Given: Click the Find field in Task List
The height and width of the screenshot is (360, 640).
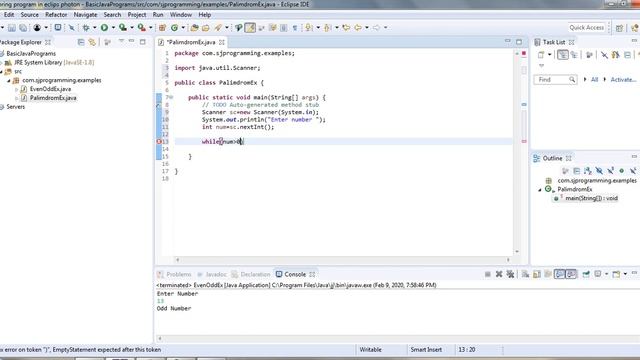Looking at the screenshot, I should point(555,80).
